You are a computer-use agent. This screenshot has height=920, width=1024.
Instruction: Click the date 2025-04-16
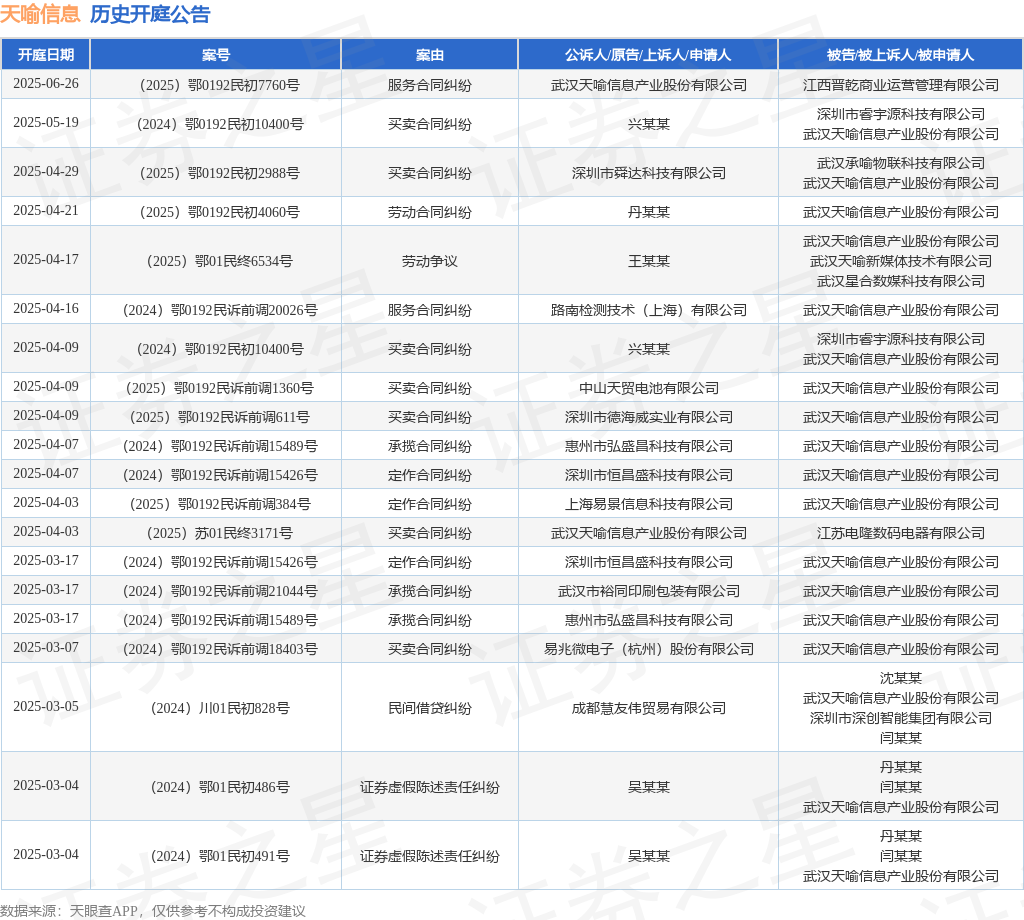(46, 308)
